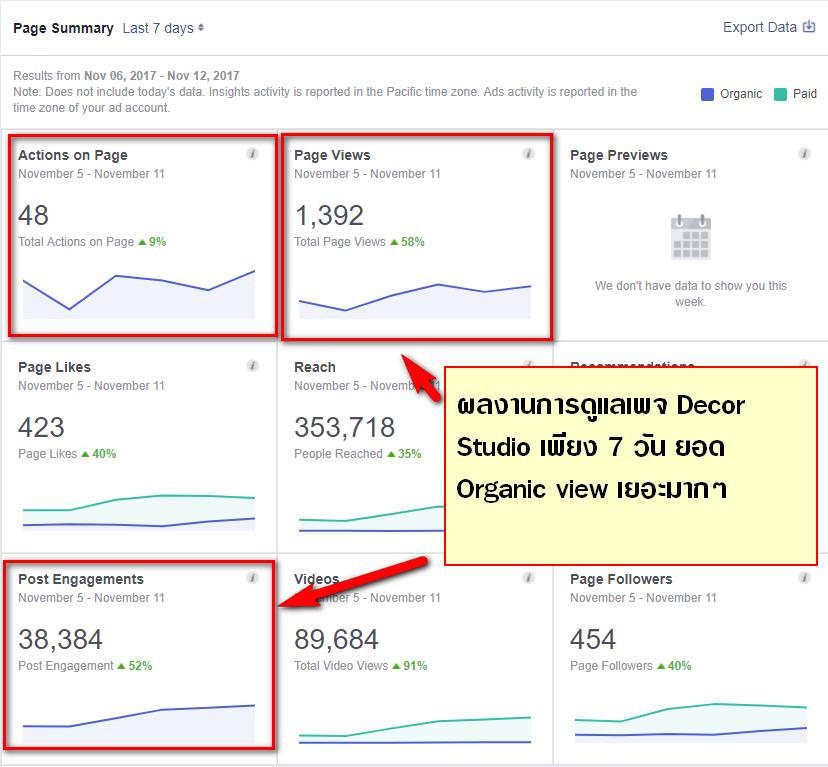828x767 pixels.
Task: Open the Page Followers card title
Action: tap(621, 579)
